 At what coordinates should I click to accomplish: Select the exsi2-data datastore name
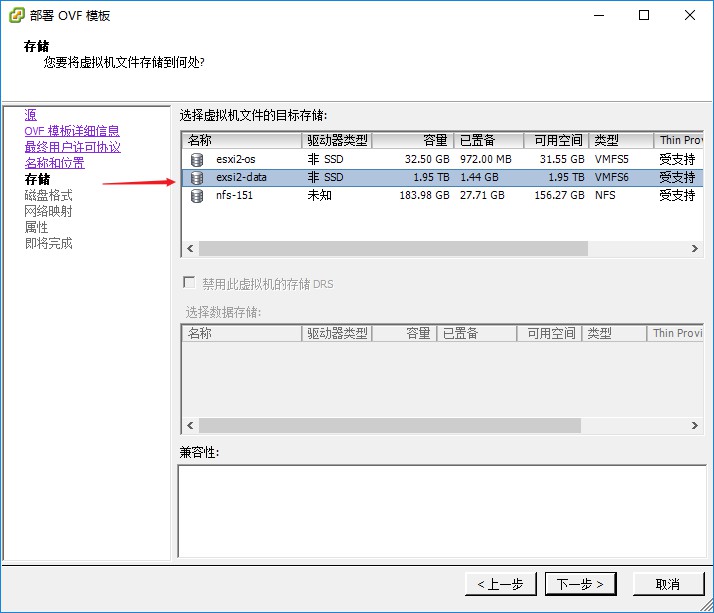tap(241, 178)
